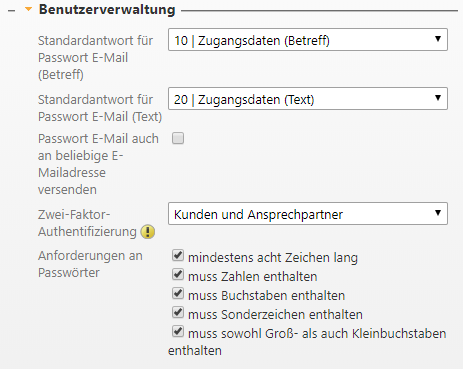Collapse Benutzerverwaltung section via orange triangle
463x369 pixels.
click(x=29, y=9)
